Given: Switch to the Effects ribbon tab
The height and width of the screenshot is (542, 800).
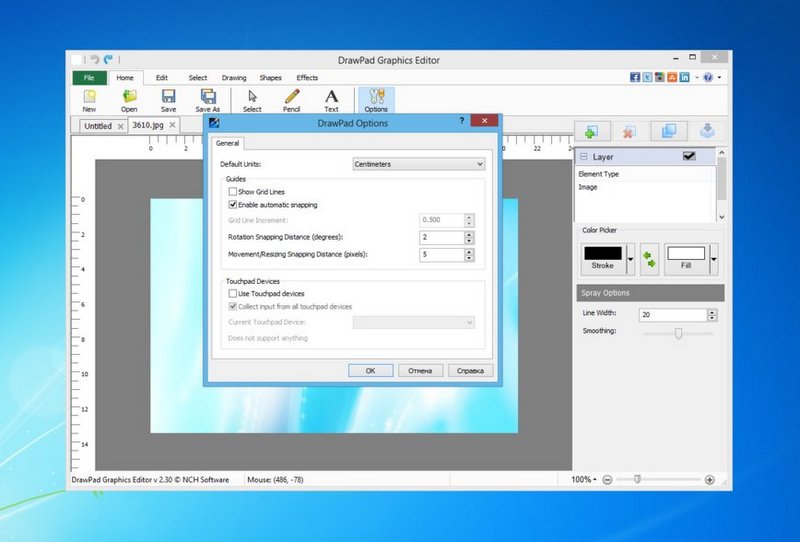Looking at the screenshot, I should coord(307,78).
